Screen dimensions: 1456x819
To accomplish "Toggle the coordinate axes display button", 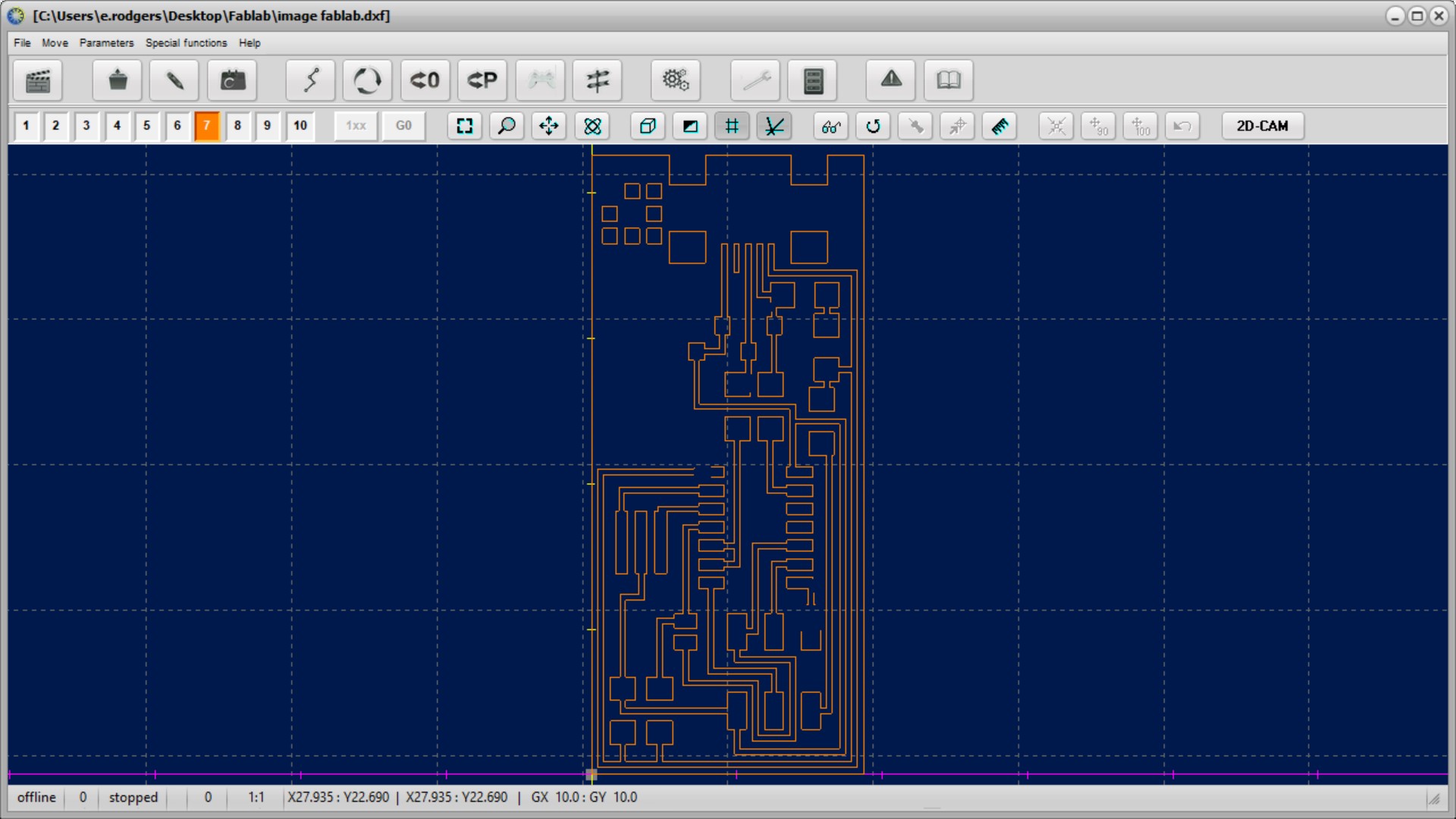I will 773,126.
